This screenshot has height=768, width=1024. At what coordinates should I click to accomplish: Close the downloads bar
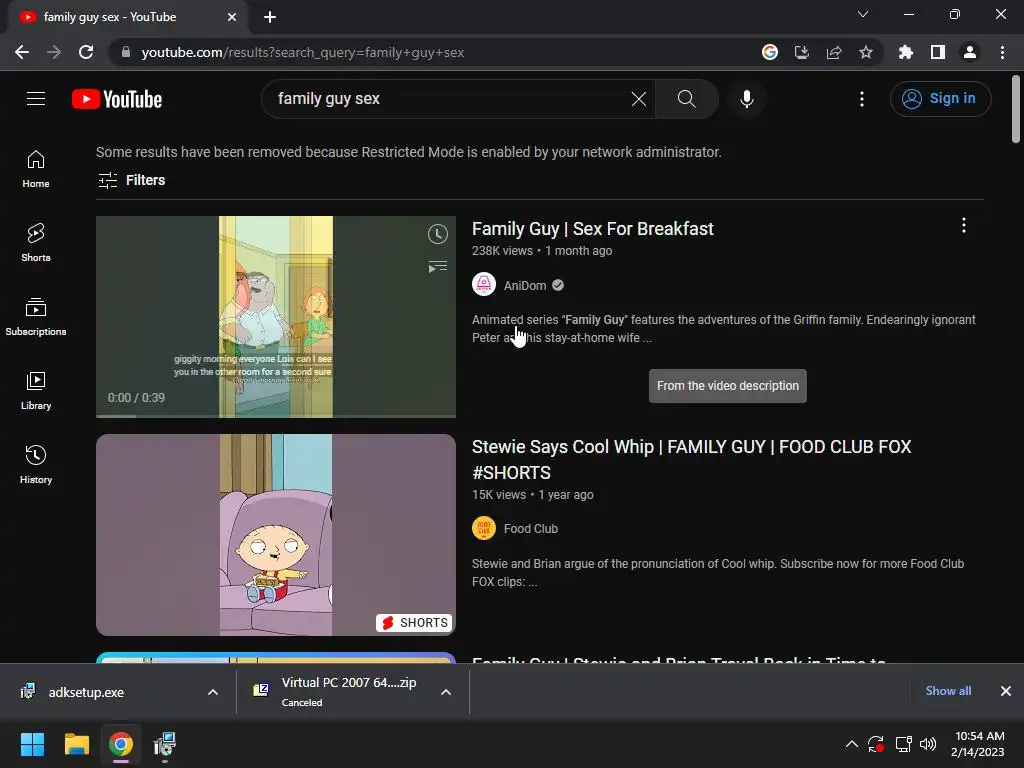(x=1006, y=691)
